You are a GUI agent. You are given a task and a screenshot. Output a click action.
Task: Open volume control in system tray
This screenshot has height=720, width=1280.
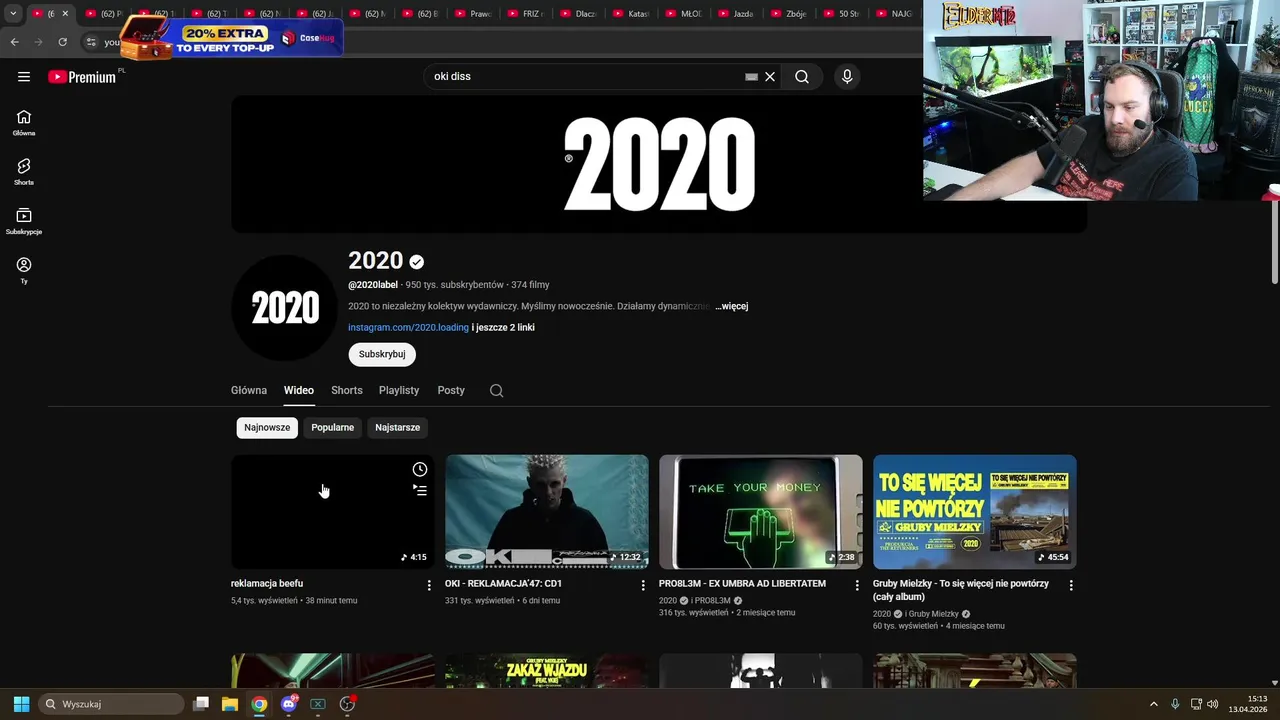pos(1213,704)
